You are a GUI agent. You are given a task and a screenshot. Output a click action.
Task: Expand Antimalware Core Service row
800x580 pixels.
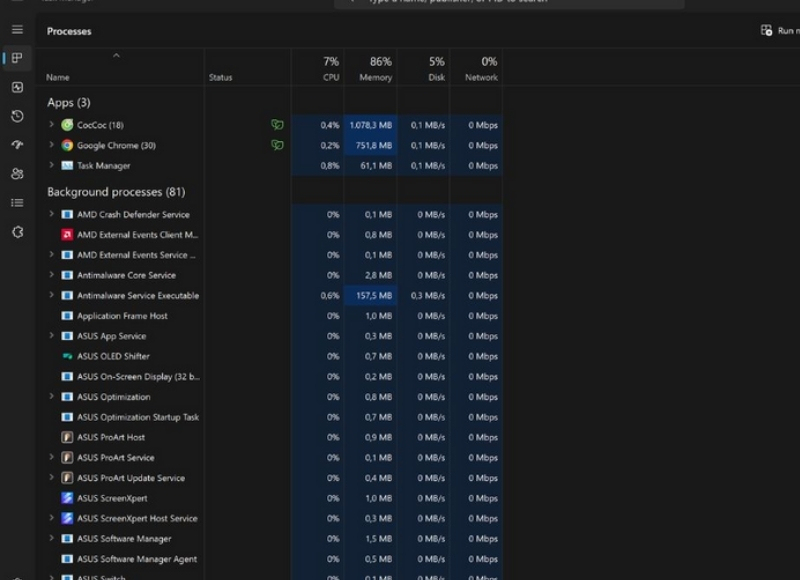pyautogui.click(x=51, y=275)
